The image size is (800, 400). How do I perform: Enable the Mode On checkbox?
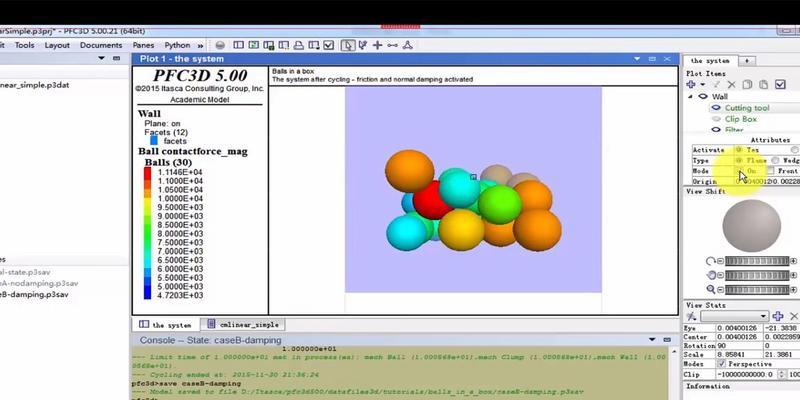click(739, 171)
